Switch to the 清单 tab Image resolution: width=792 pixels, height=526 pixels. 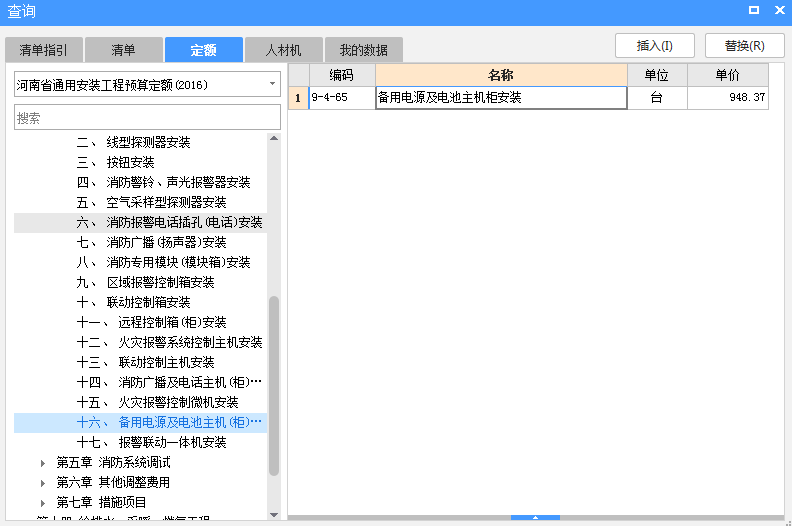click(124, 50)
